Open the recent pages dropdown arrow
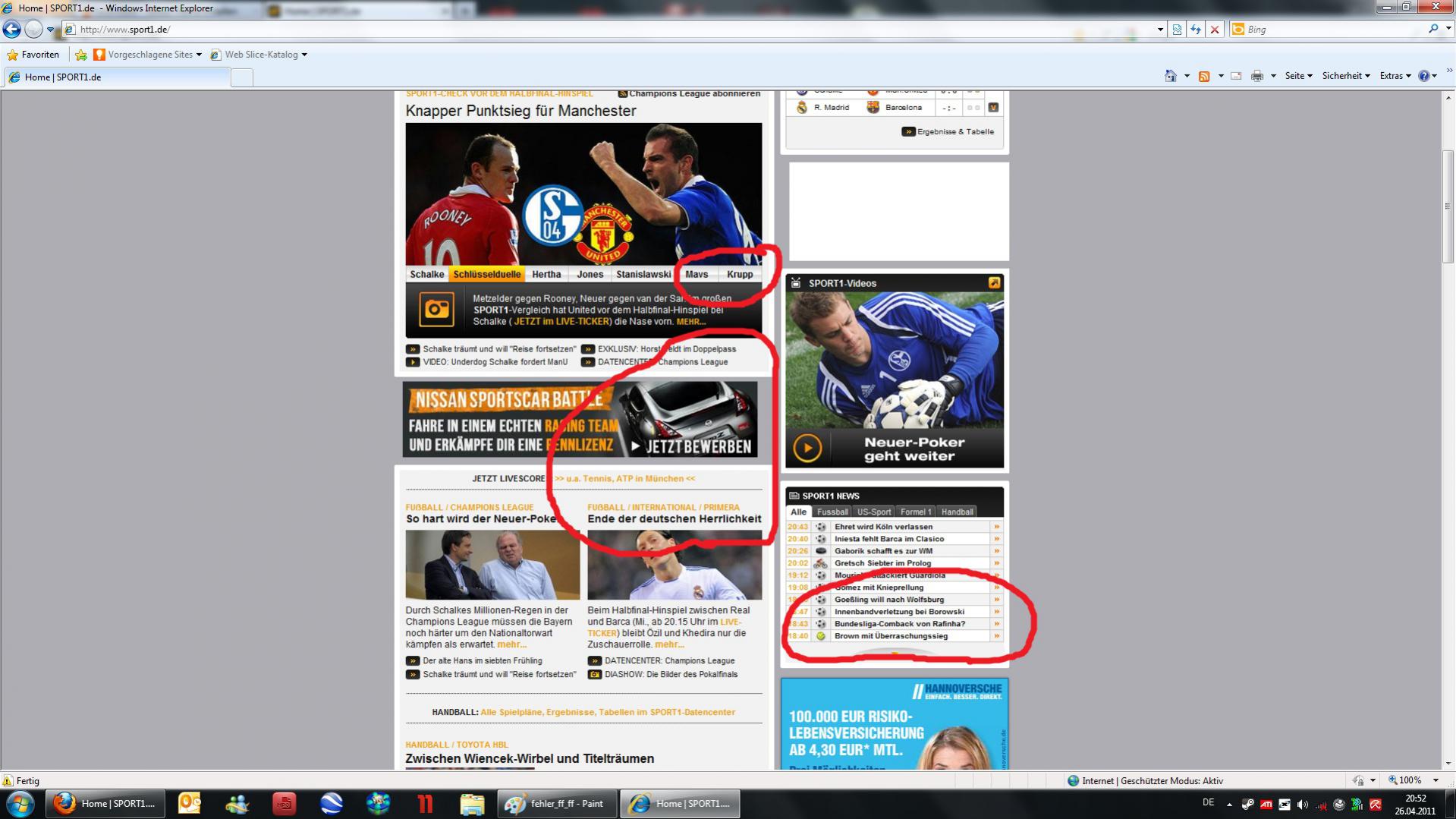This screenshot has height=819, width=1456. tap(50, 30)
